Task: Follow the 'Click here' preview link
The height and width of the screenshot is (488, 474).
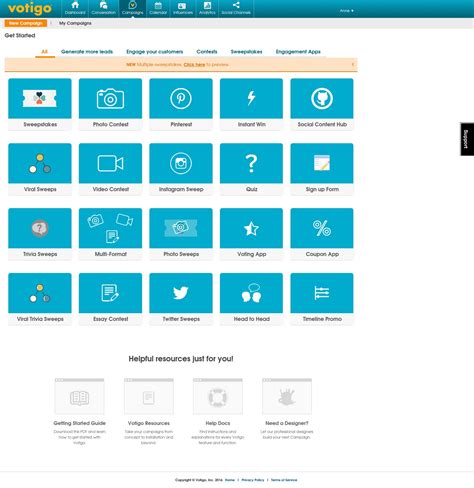Action: tap(194, 64)
